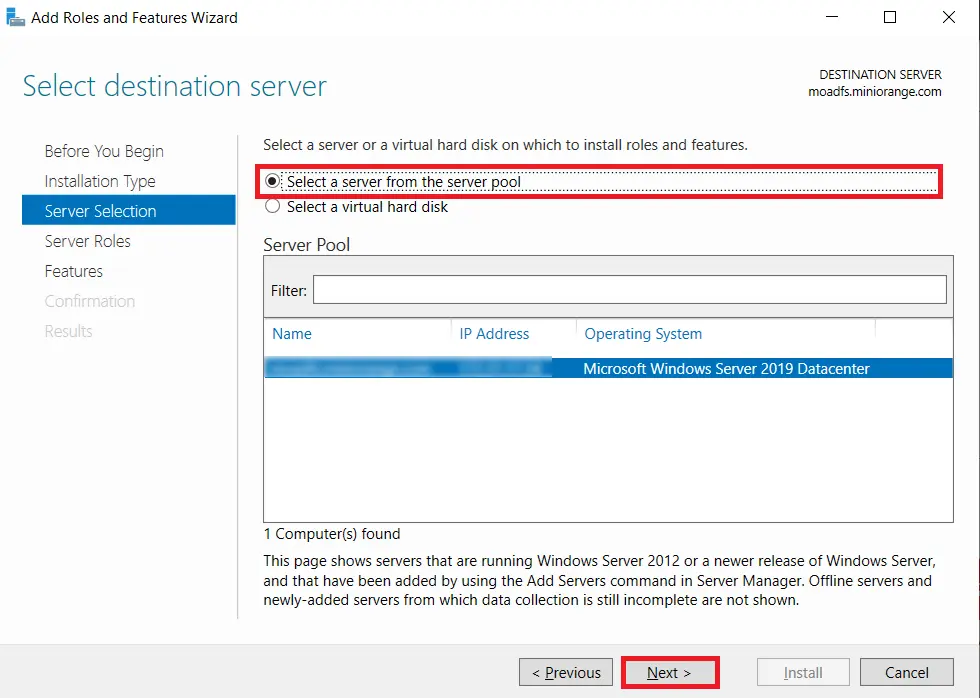The height and width of the screenshot is (698, 980).
Task: Select the Server Selection step
Action: point(101,211)
